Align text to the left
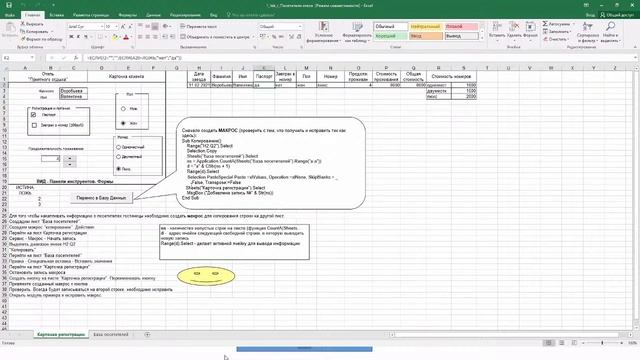Image resolution: width=640 pixels, height=360 pixels. coord(140,37)
